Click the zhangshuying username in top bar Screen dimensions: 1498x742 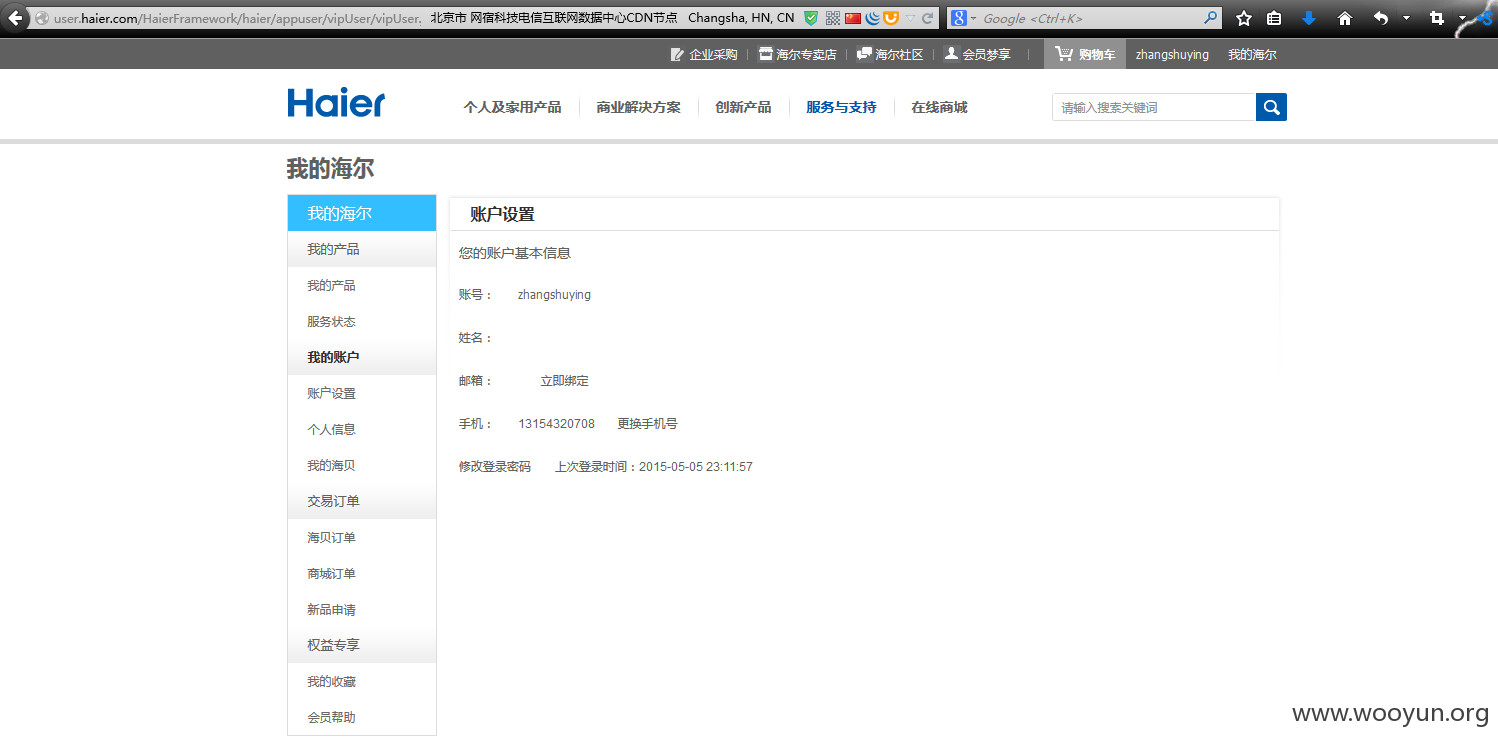point(1172,55)
